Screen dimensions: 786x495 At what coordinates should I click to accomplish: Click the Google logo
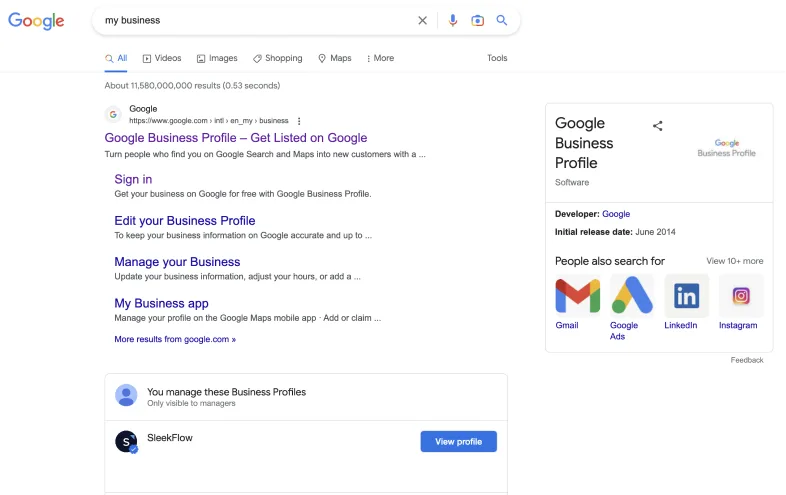coord(36,21)
